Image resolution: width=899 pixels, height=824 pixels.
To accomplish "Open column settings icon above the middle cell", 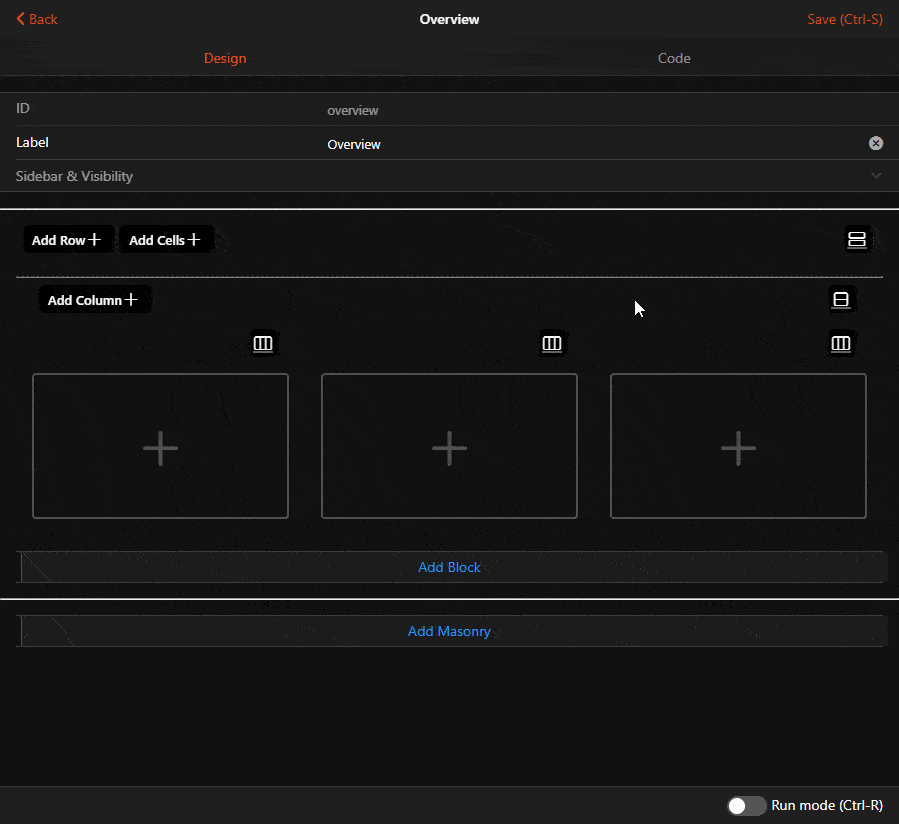I will coord(552,343).
